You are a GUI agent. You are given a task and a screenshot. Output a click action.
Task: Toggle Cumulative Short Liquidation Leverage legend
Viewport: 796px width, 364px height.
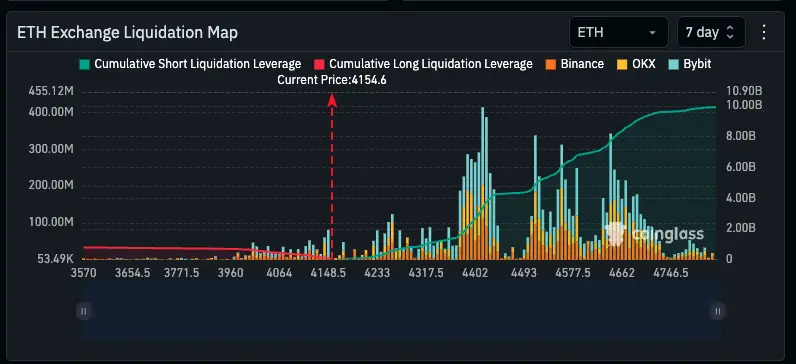[190, 64]
